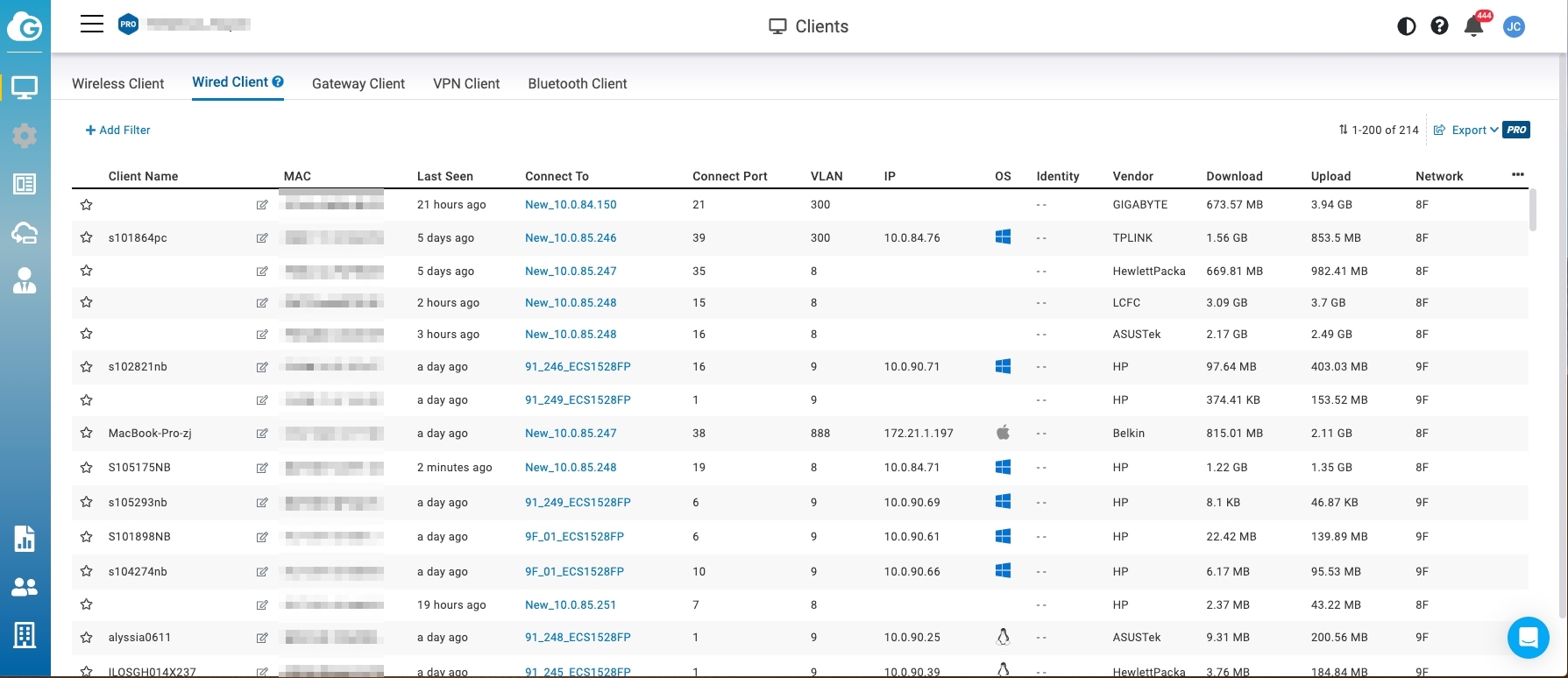Toggle dark mode contrast icon
Screen dimensions: 1568x678
click(1406, 26)
